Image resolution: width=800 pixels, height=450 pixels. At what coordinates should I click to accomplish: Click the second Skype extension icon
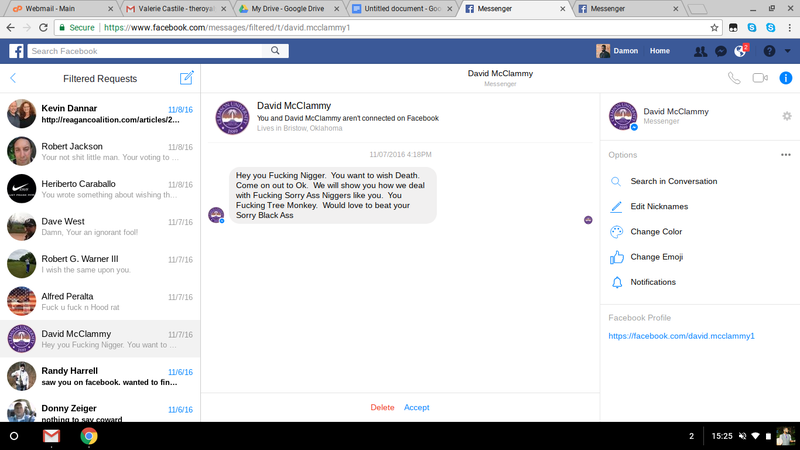click(x=771, y=28)
